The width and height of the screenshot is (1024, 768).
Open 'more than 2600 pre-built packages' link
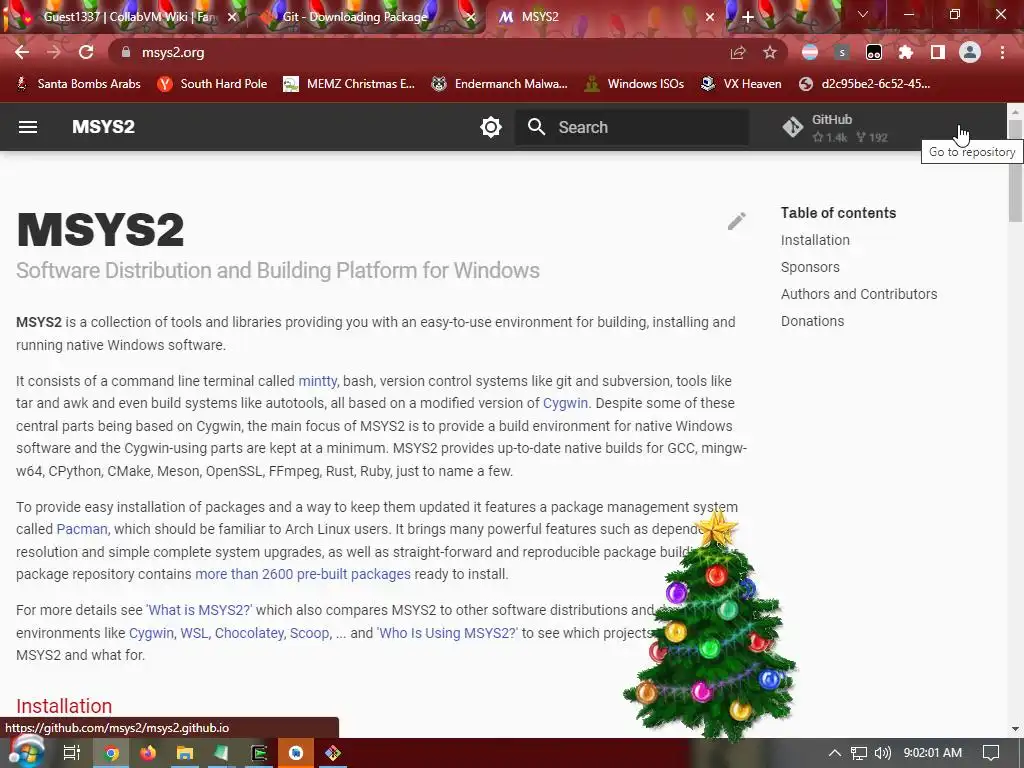303,574
